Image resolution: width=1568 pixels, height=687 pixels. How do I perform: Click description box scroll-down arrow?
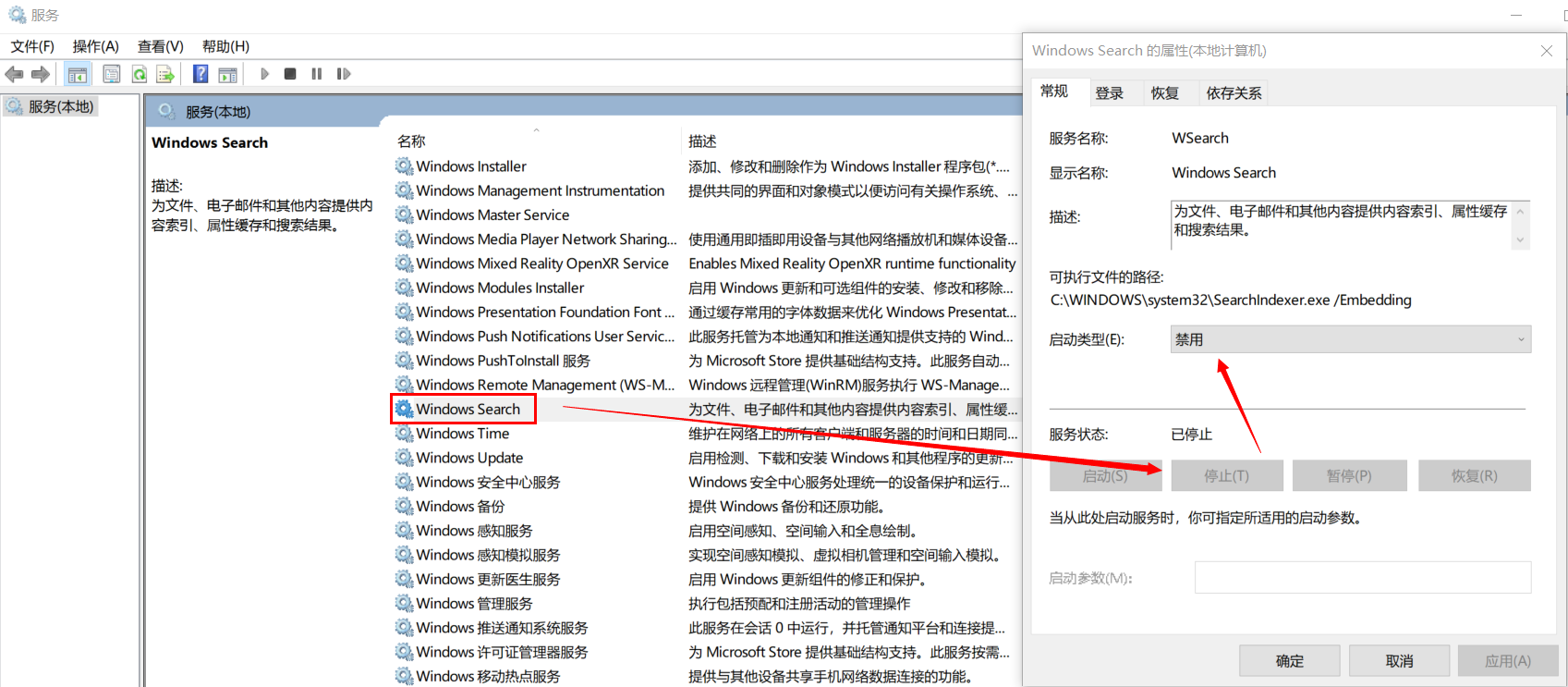tap(1520, 239)
